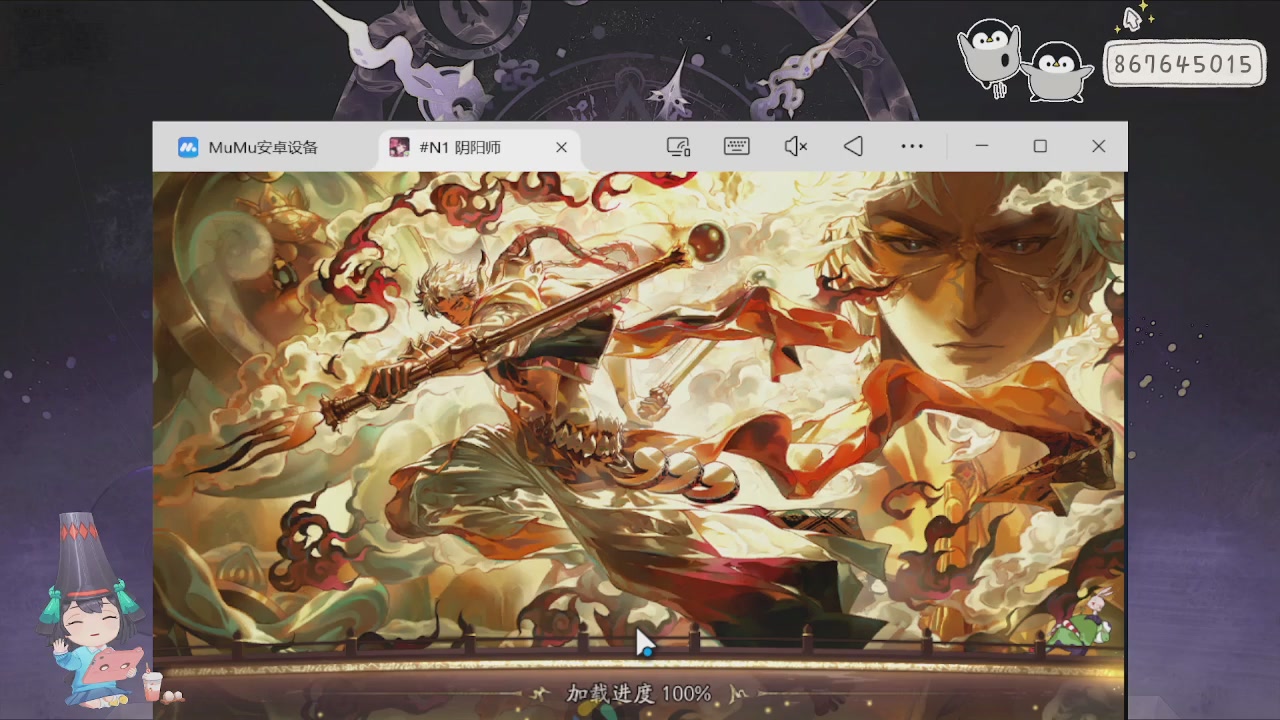This screenshot has width=1280, height=720.
Task: Switch to the #N1 阴阳师 tab
Action: tap(478, 147)
